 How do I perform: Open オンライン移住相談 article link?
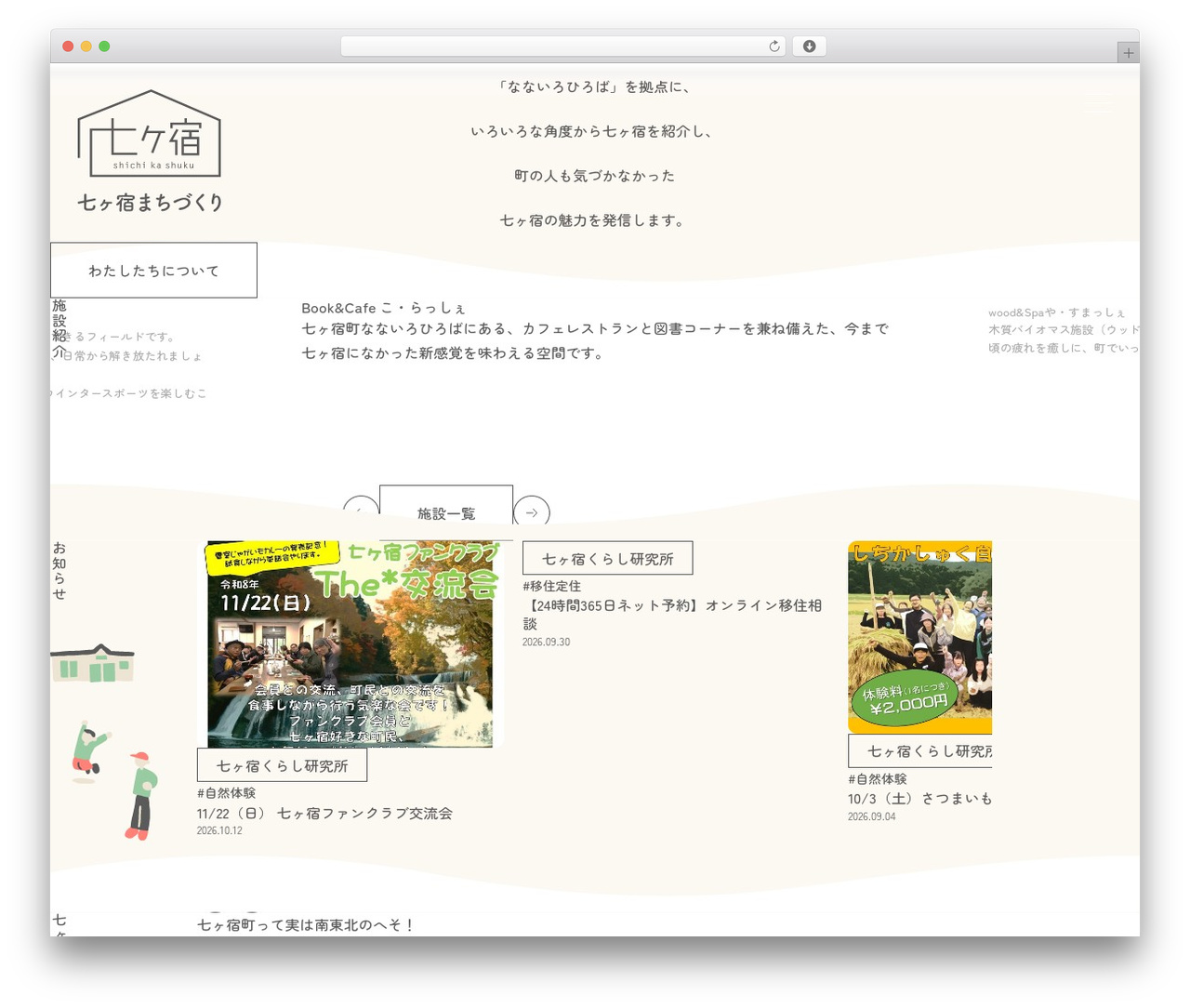pyautogui.click(x=672, y=614)
